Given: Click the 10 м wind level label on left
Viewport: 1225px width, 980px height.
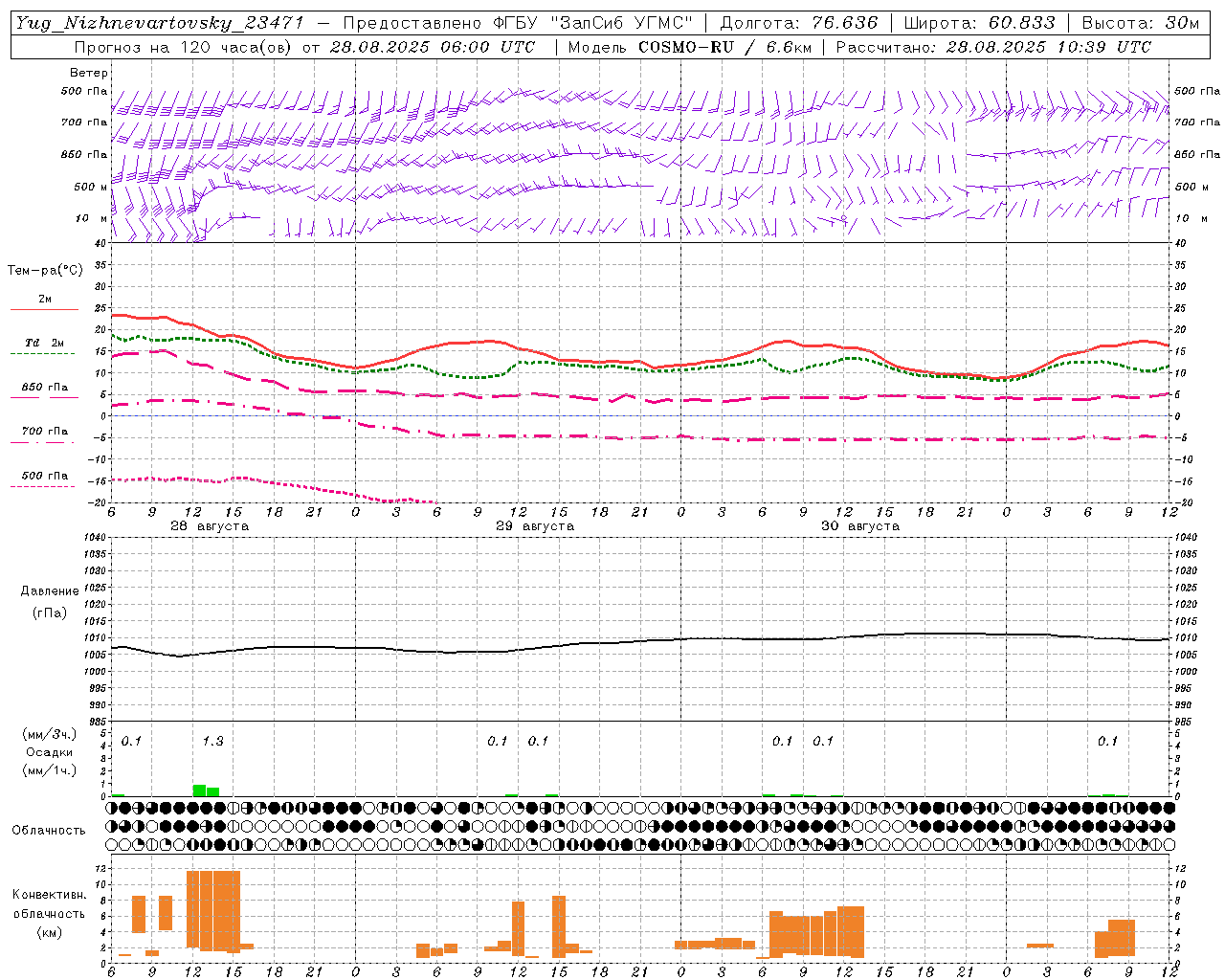Looking at the screenshot, I should pos(91,219).
